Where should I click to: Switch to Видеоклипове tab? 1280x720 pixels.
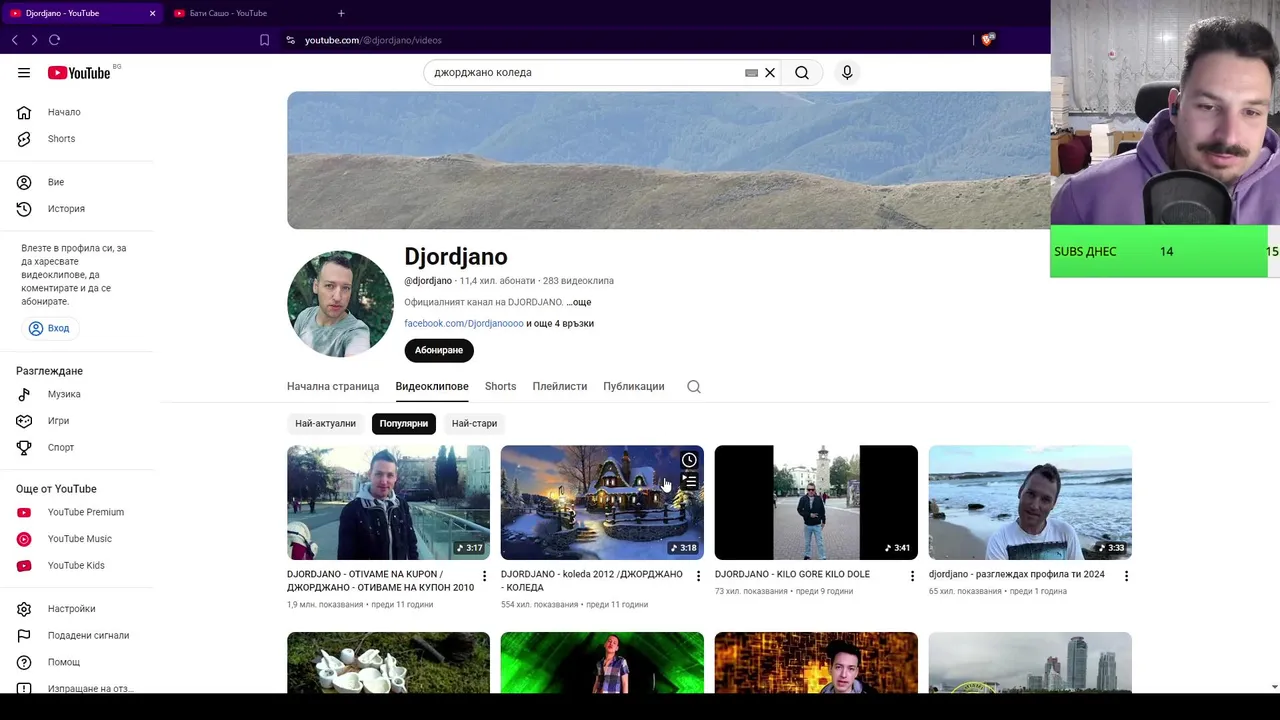[432, 386]
